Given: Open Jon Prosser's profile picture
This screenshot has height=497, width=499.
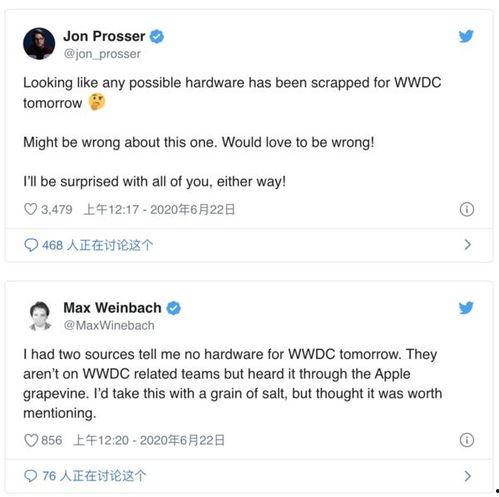Looking at the screenshot, I should click(x=39, y=44).
